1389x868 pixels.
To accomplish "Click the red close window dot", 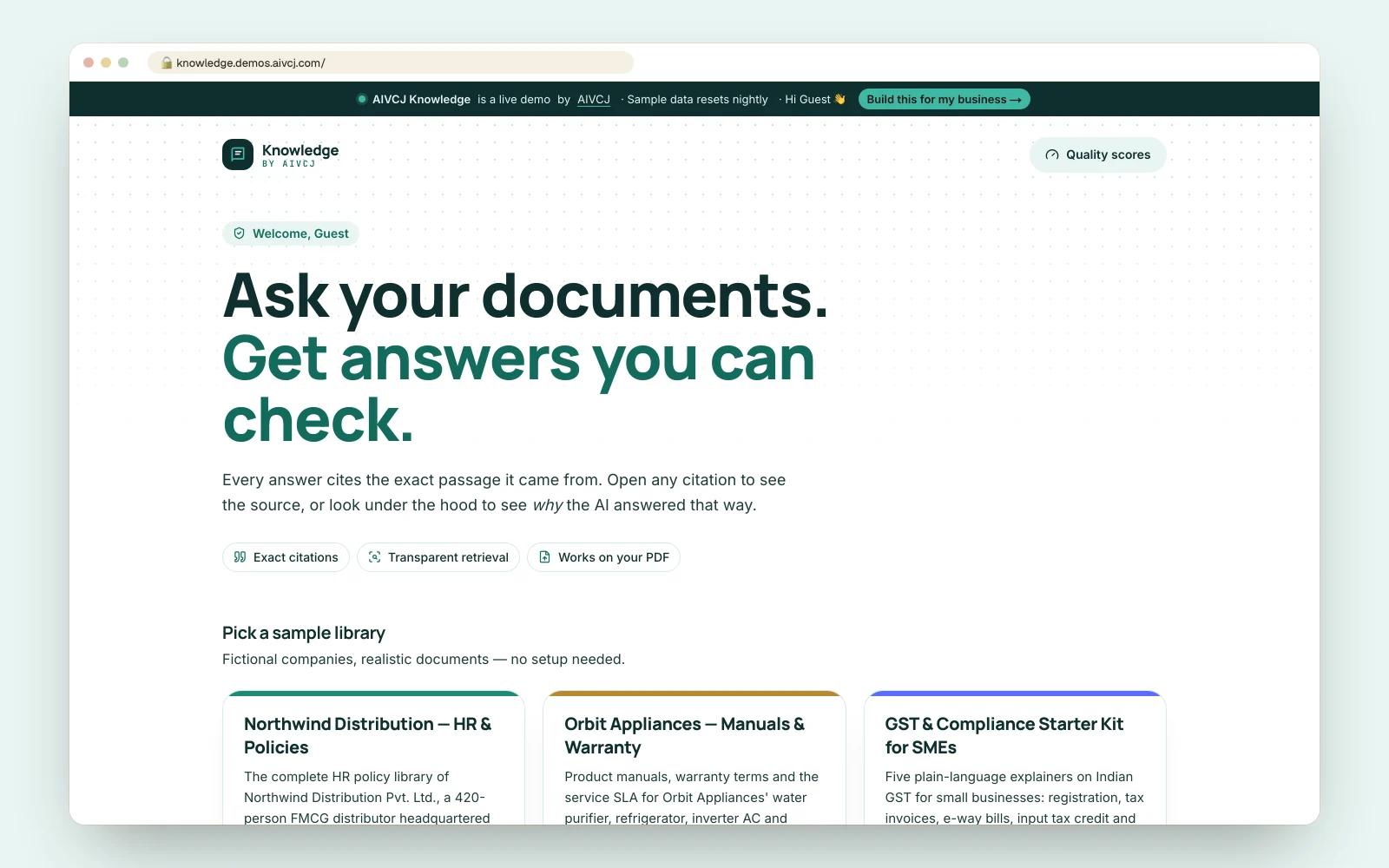I will [x=89, y=62].
